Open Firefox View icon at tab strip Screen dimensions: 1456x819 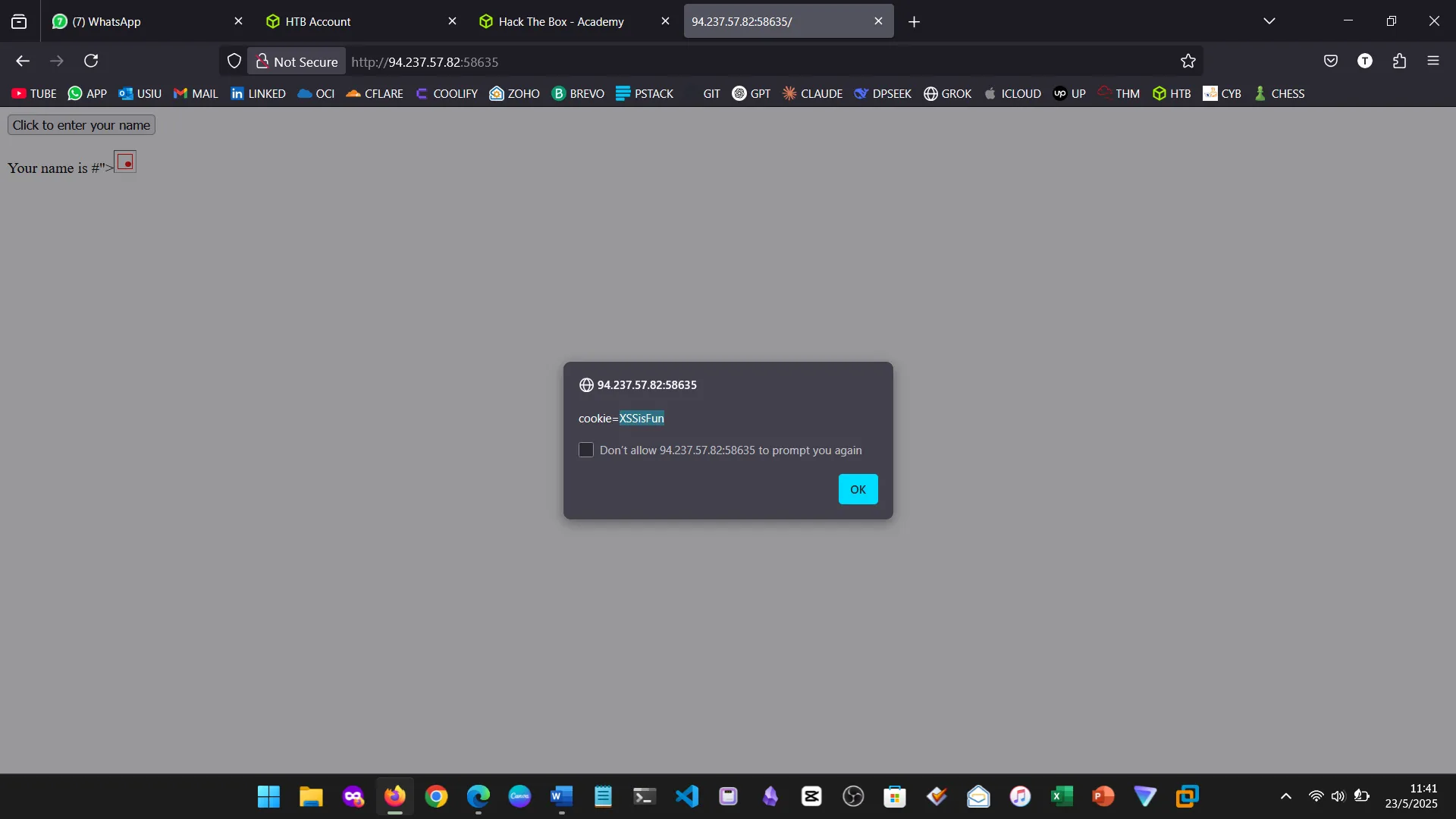tap(19, 21)
